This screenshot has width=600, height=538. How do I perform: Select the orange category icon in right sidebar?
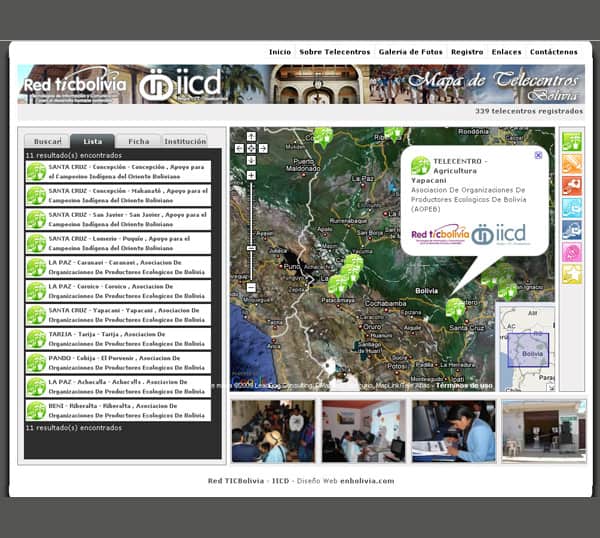[x=572, y=164]
